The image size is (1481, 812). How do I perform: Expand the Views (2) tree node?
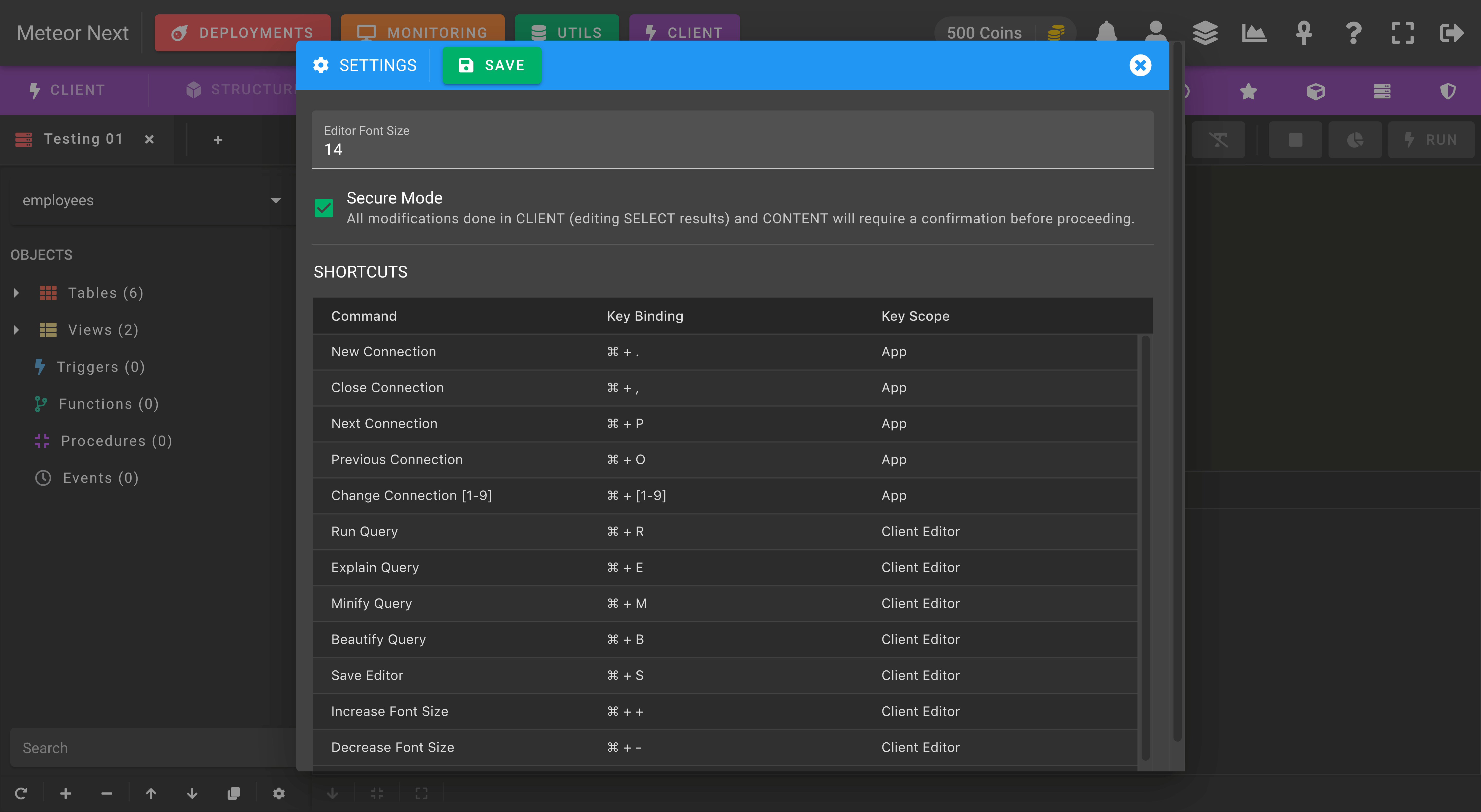click(16, 330)
